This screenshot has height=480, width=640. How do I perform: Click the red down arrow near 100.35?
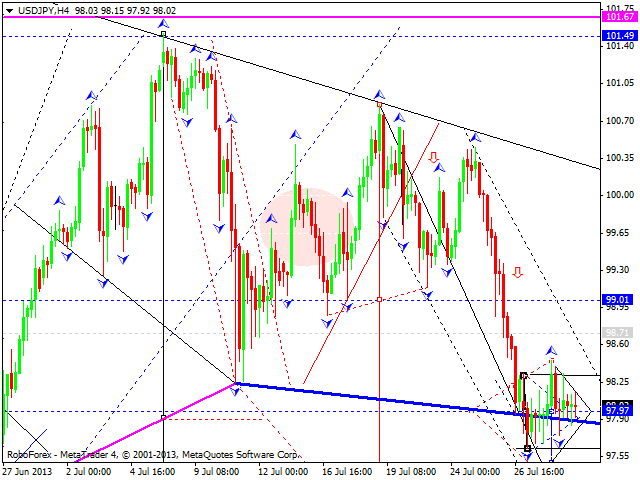coord(433,157)
